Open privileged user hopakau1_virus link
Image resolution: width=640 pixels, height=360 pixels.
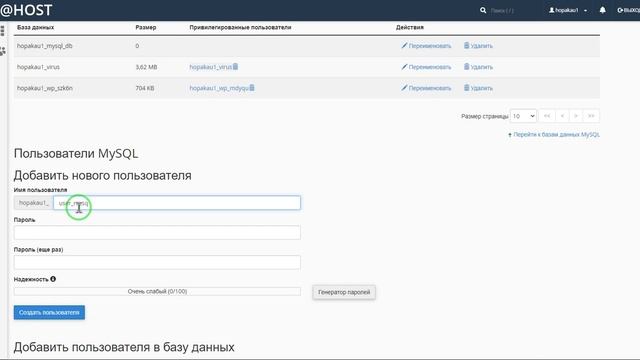(x=211, y=67)
